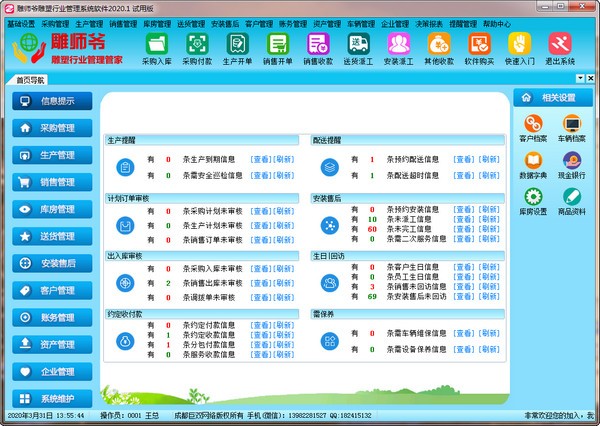Click the tab panel dropdown arrow
Viewport: 600px width, 426px height.
coord(579,78)
